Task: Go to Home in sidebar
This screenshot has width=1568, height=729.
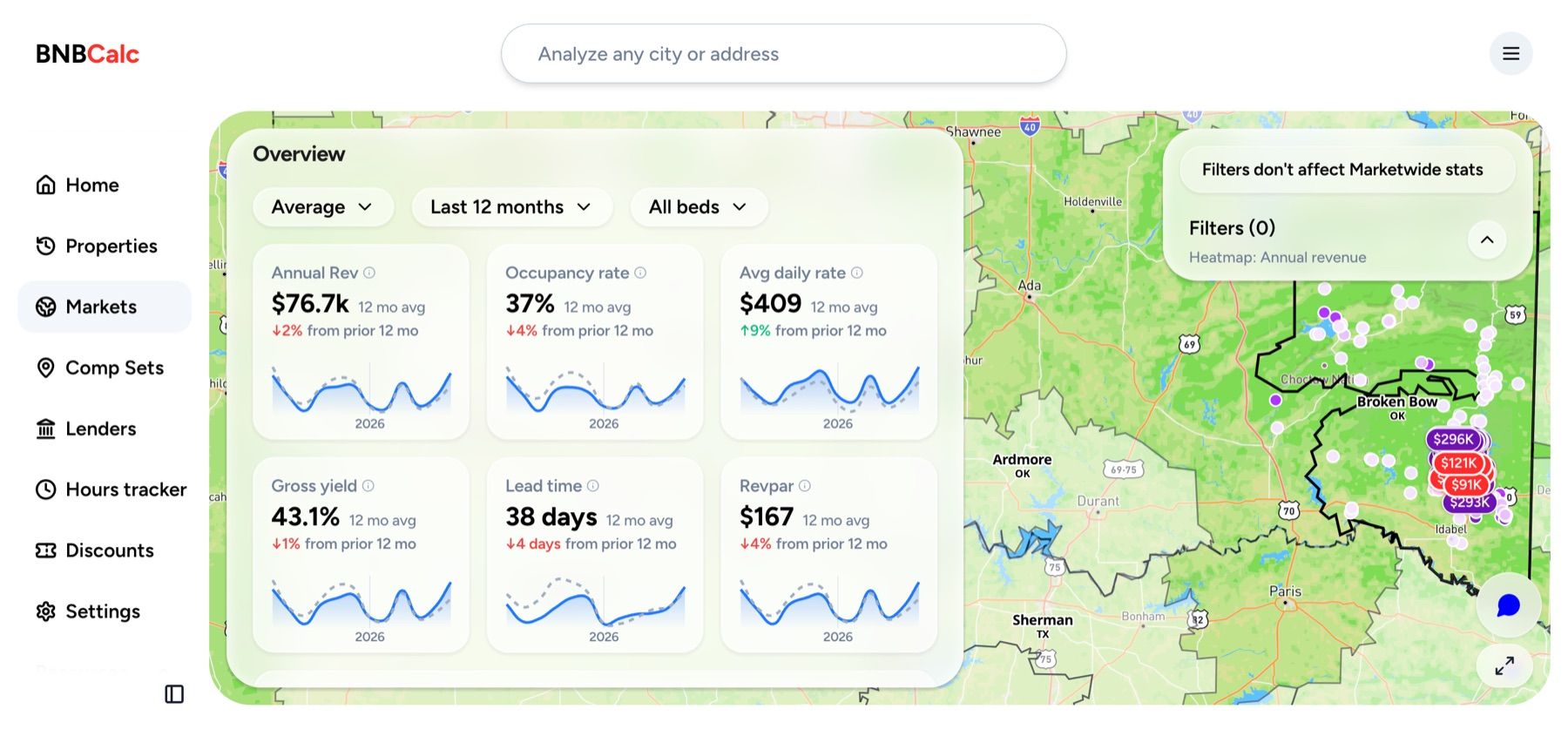Action: tap(105, 185)
